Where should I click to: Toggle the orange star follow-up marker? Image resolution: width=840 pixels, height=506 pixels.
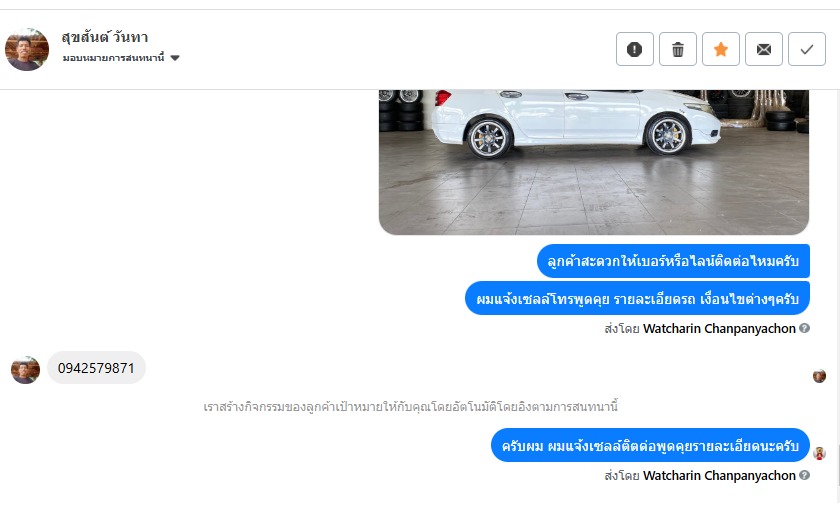[x=721, y=49]
